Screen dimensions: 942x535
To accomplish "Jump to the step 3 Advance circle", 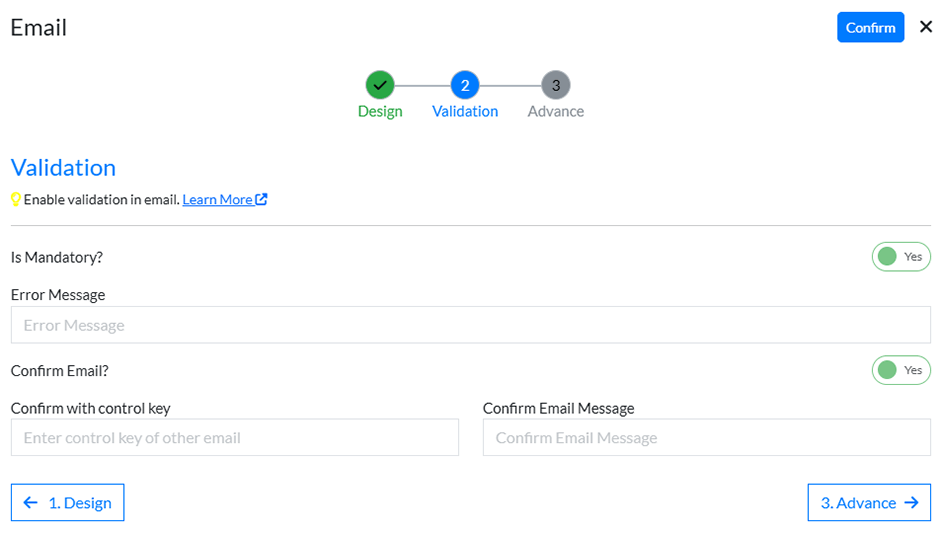I will (x=556, y=85).
